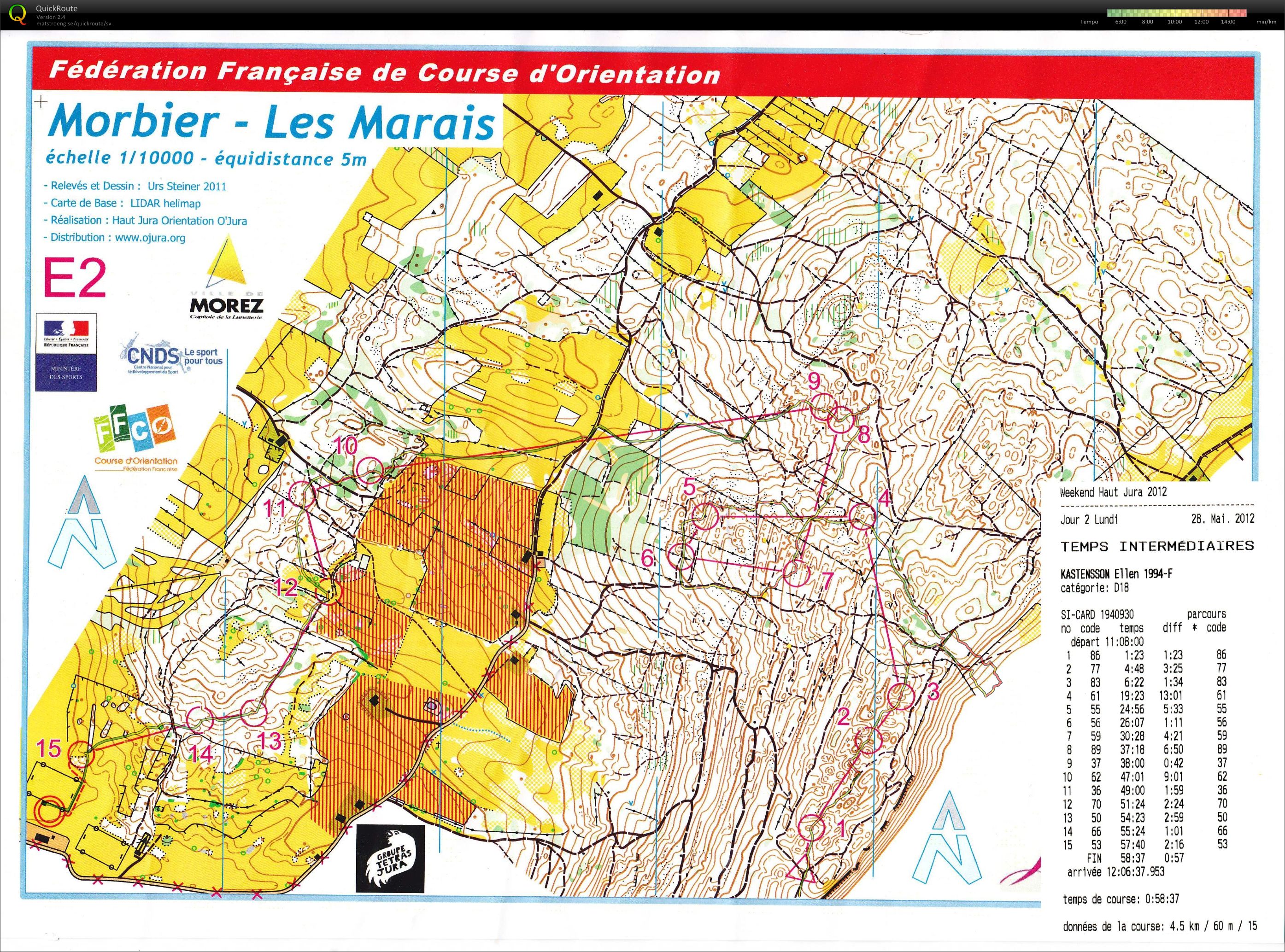Click control circle 5
This screenshot has height=952, width=1285.
[705, 516]
